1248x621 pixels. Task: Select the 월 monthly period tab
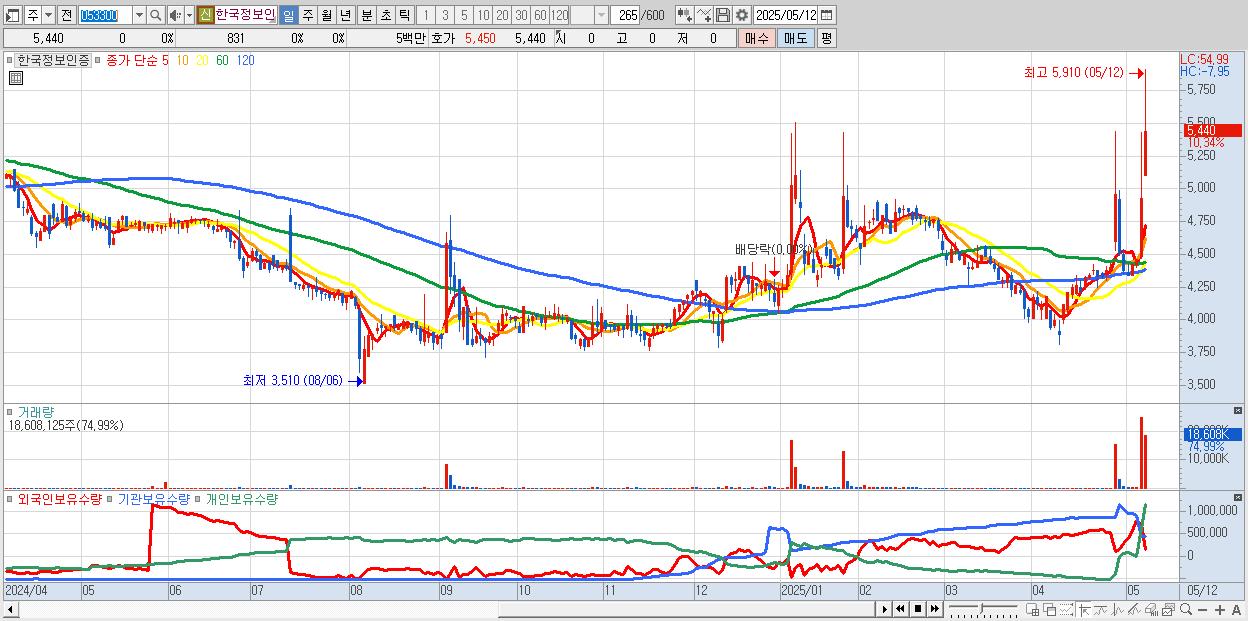tap(326, 15)
